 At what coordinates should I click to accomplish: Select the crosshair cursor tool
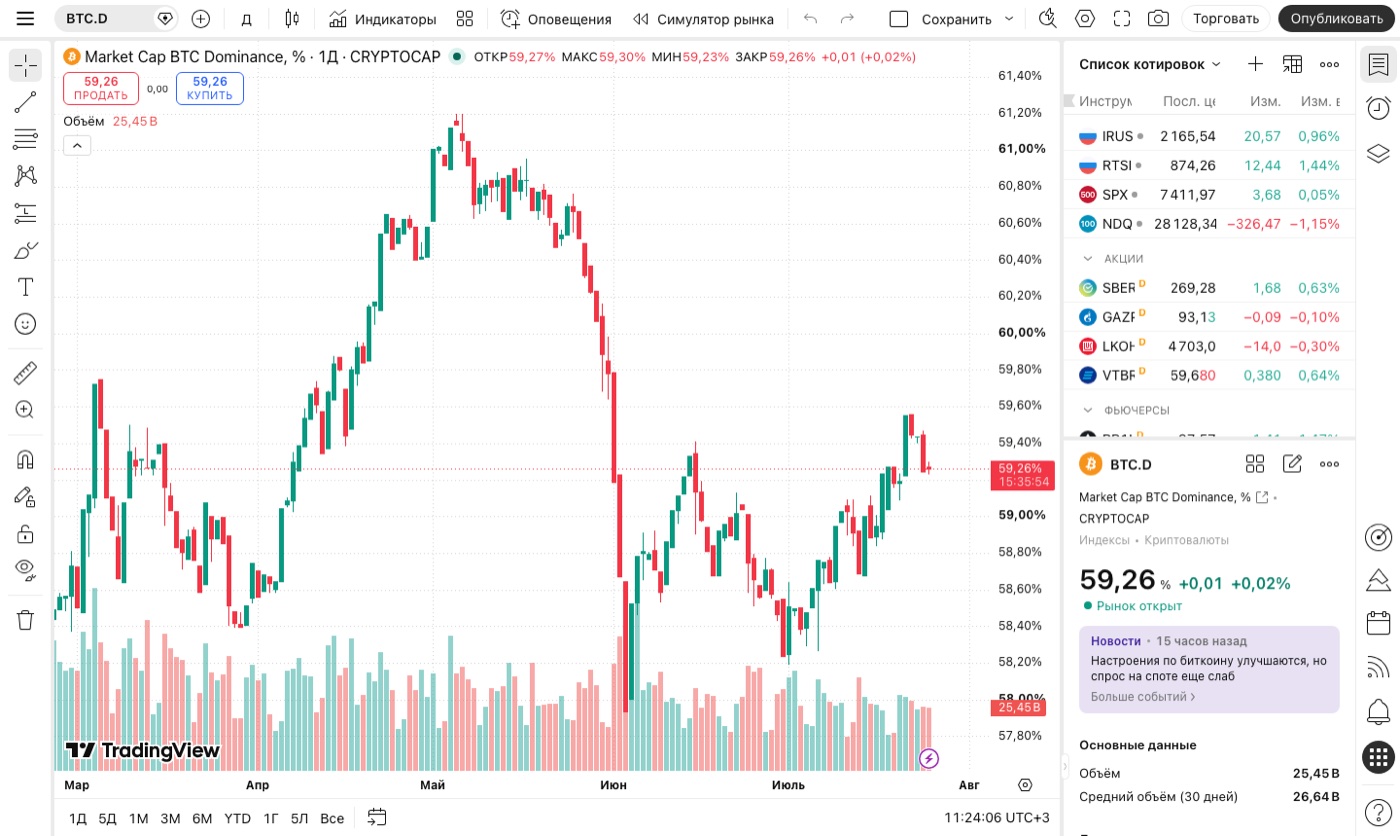[x=25, y=66]
